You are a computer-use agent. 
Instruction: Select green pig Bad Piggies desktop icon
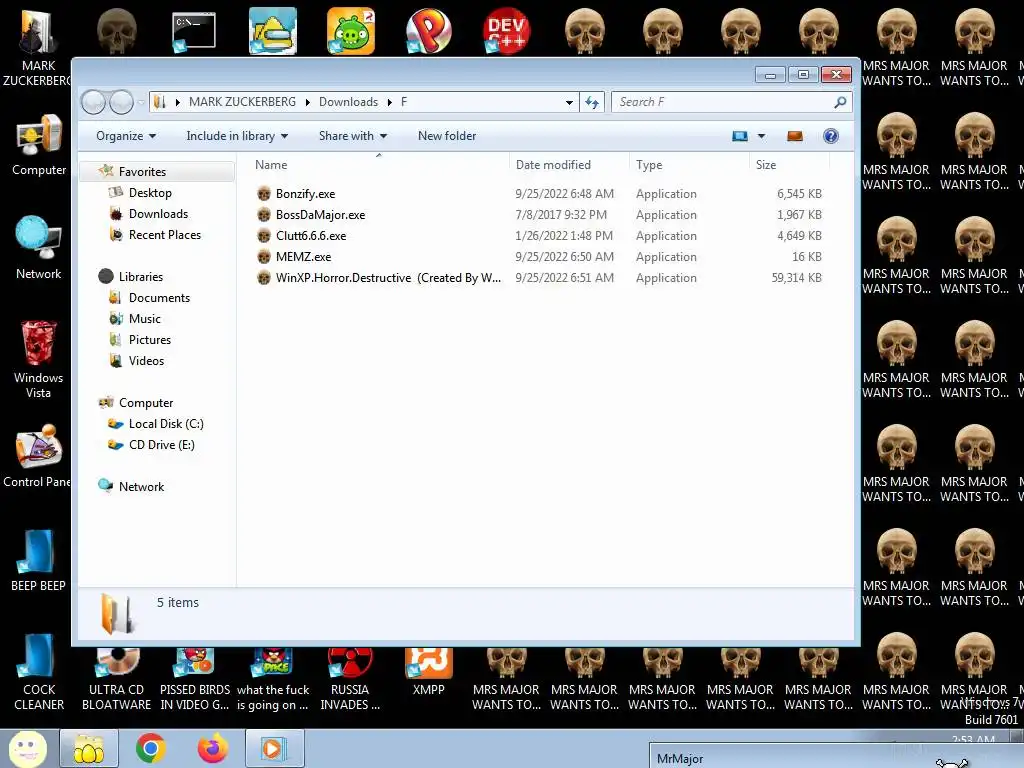351,31
